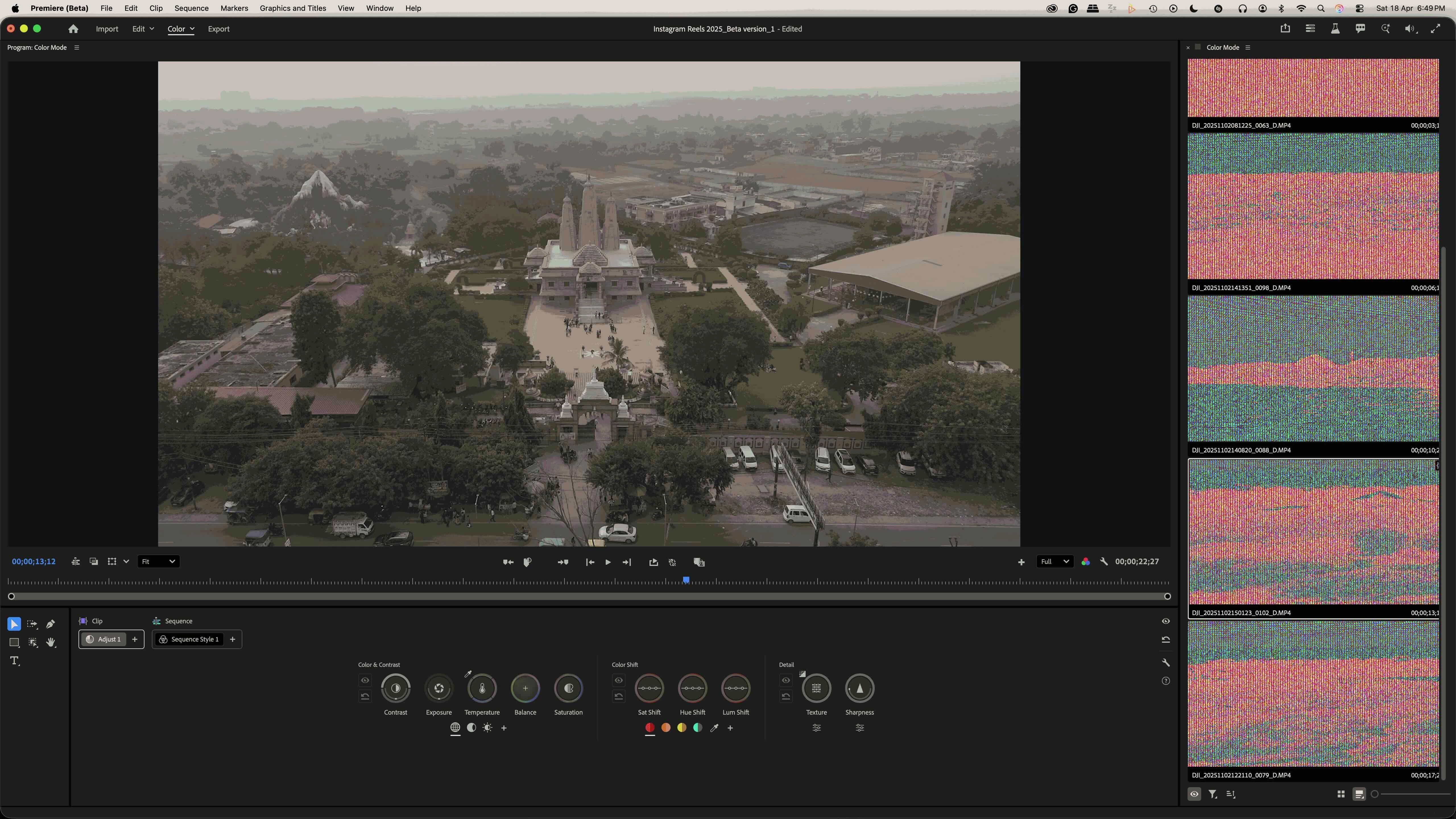
Task: Switch to the Export tab
Action: point(218,29)
